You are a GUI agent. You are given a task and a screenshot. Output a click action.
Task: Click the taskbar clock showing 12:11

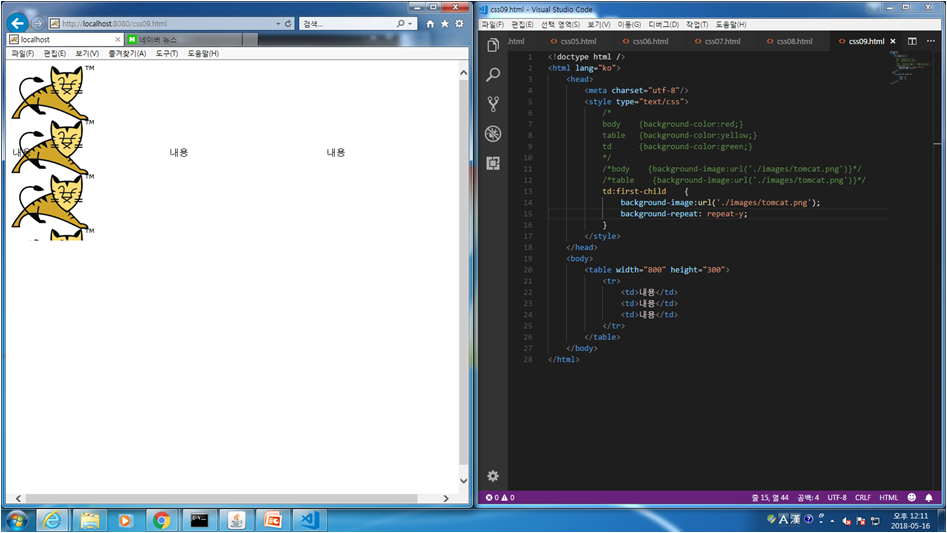[910, 520]
